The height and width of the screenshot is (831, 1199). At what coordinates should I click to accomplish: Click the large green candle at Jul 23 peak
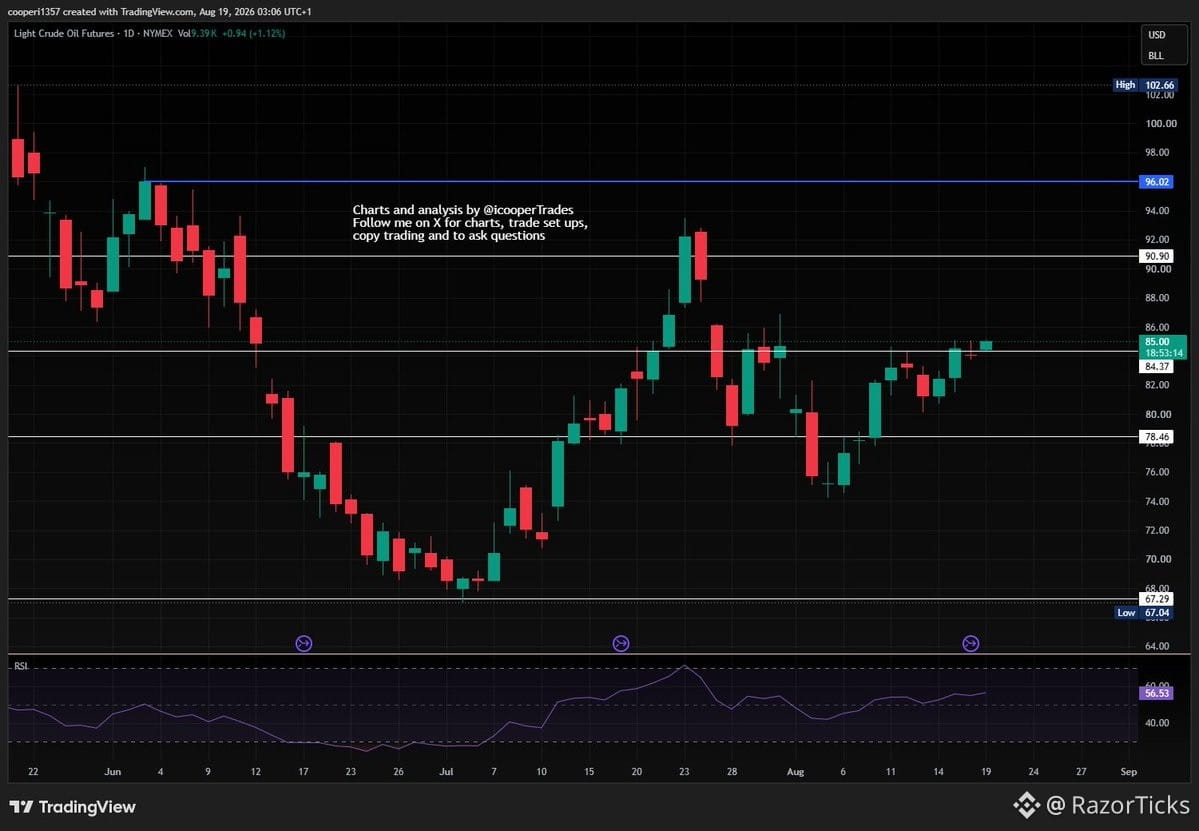(685, 269)
